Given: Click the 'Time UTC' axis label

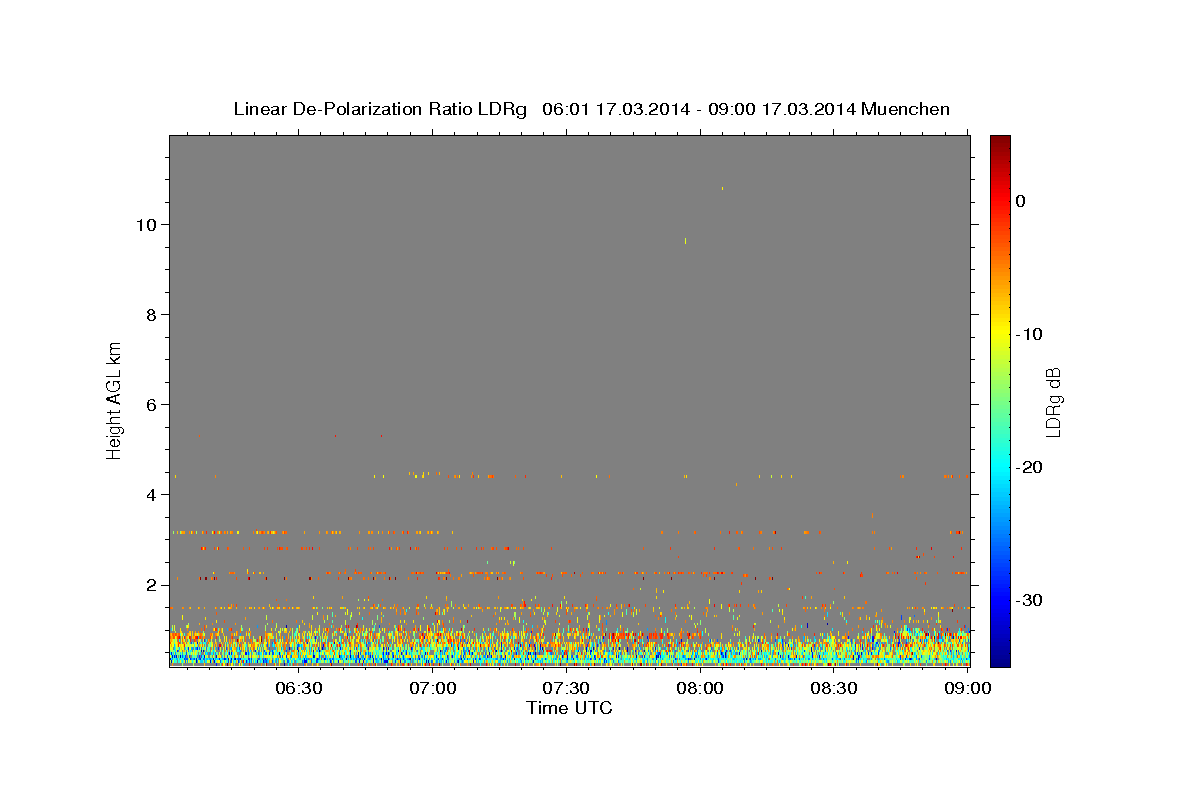Looking at the screenshot, I should pyautogui.click(x=569, y=708).
